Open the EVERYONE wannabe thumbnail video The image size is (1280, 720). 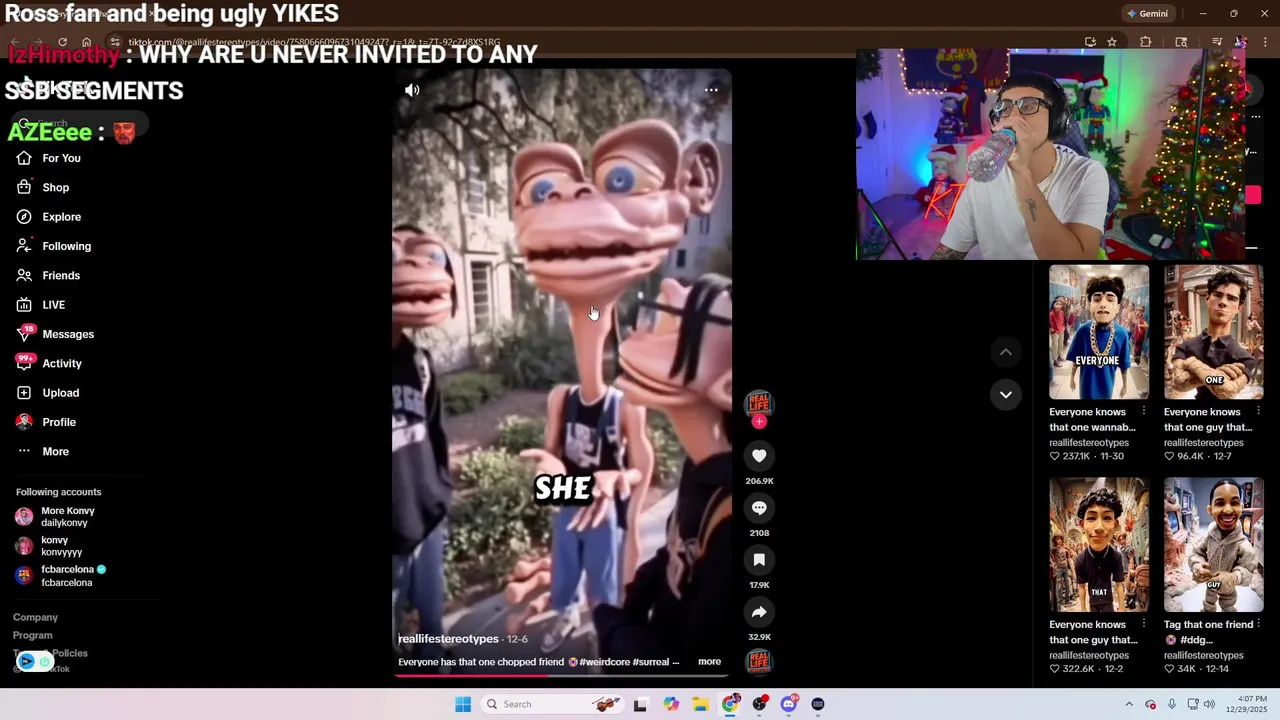point(1098,332)
